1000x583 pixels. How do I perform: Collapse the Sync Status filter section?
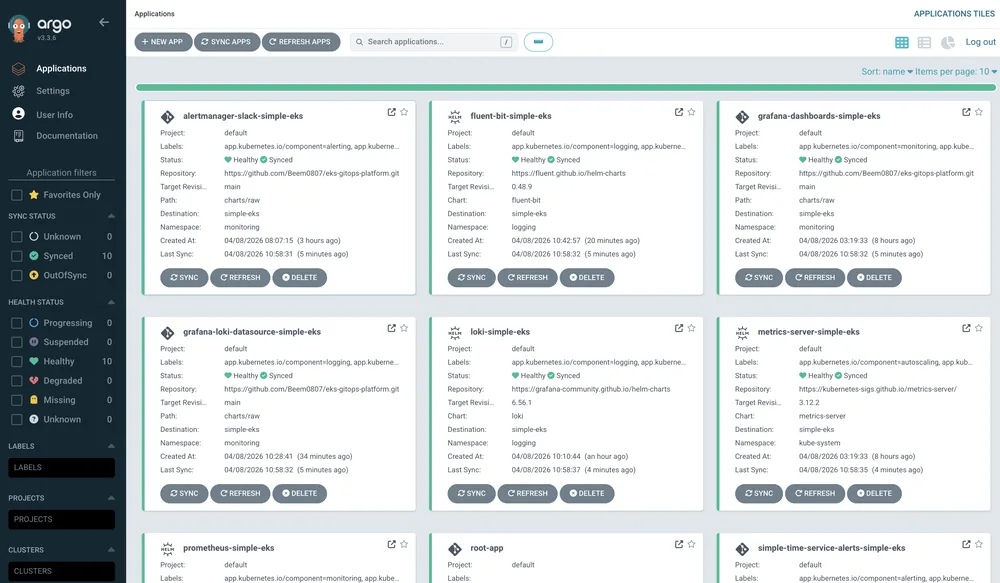(111, 216)
